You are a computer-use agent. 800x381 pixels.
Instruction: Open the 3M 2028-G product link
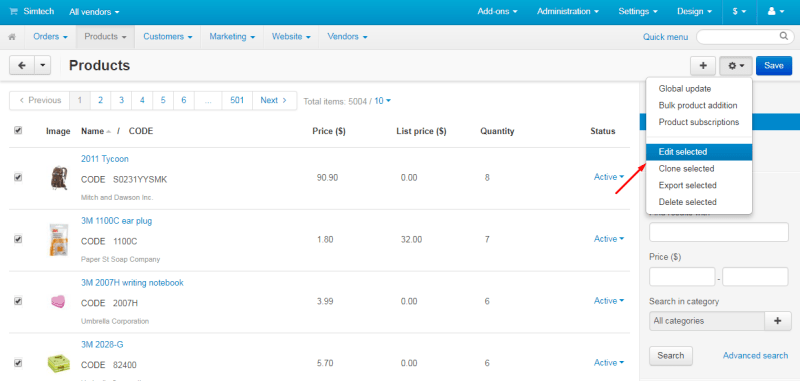(x=102, y=345)
